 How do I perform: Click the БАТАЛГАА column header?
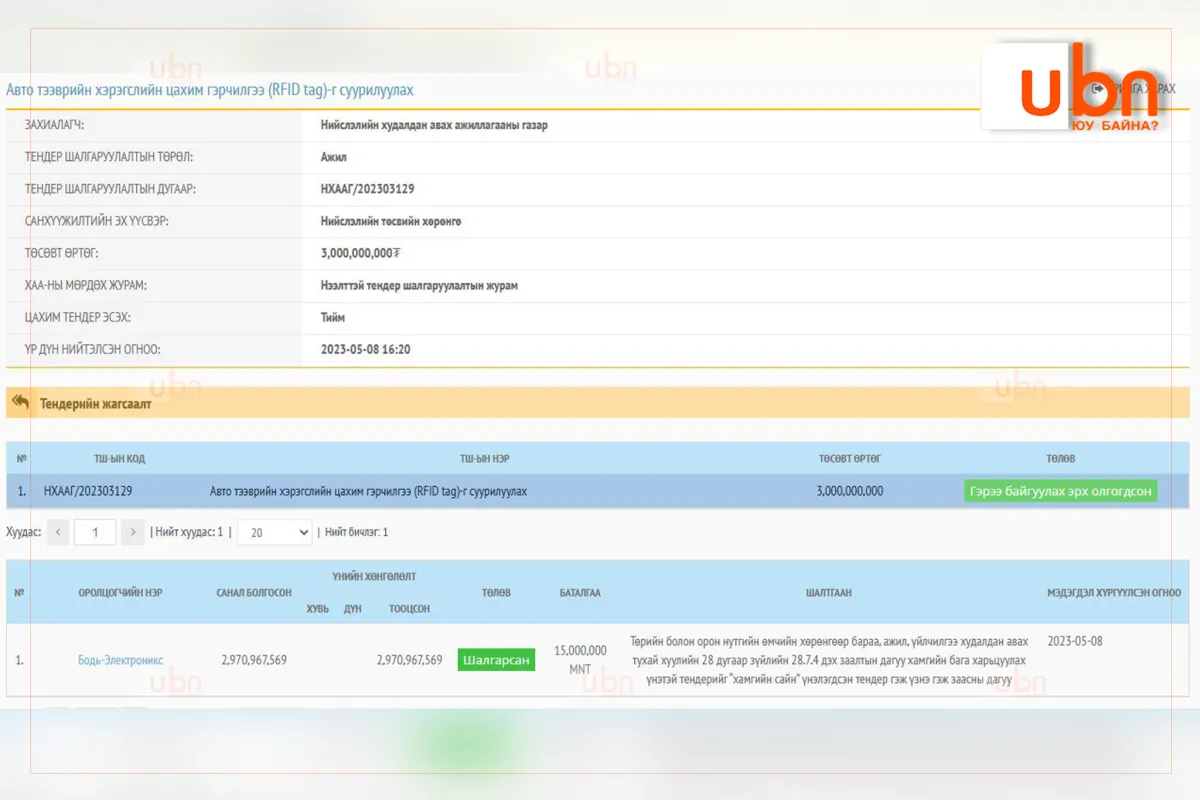tap(580, 592)
